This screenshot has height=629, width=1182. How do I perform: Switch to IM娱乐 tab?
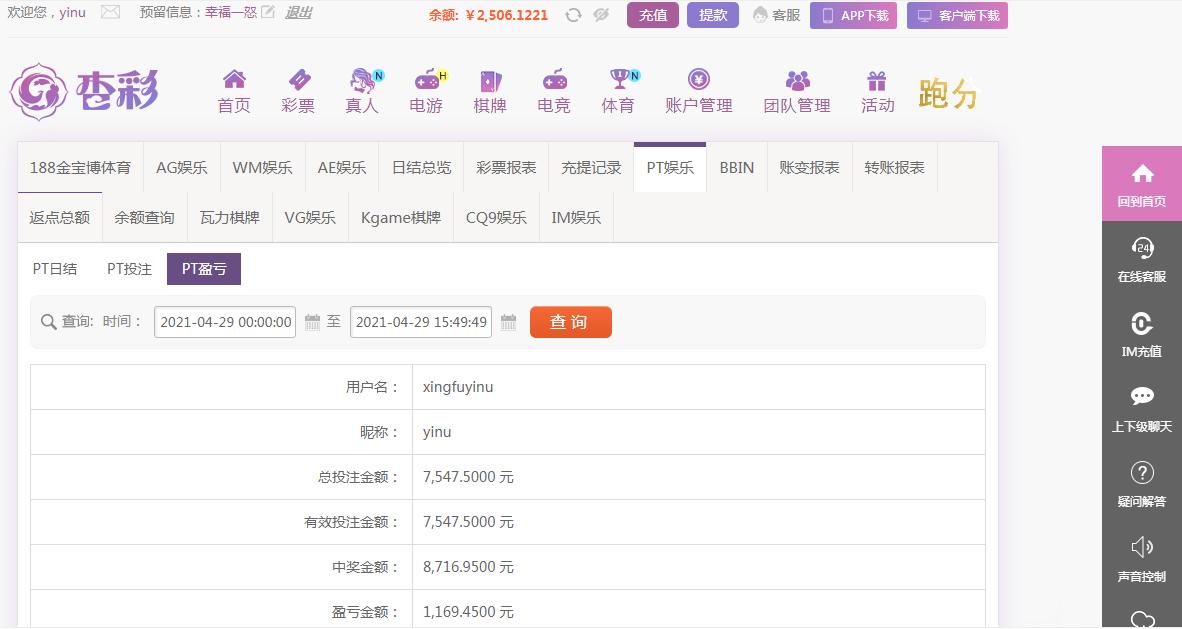tap(577, 217)
